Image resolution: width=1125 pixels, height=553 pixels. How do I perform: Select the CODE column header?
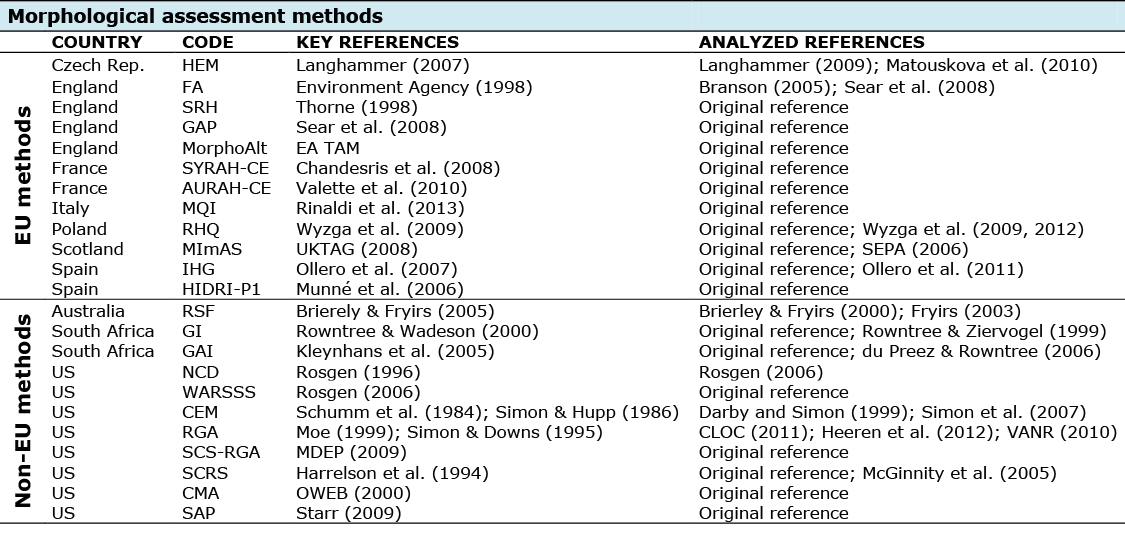[208, 43]
